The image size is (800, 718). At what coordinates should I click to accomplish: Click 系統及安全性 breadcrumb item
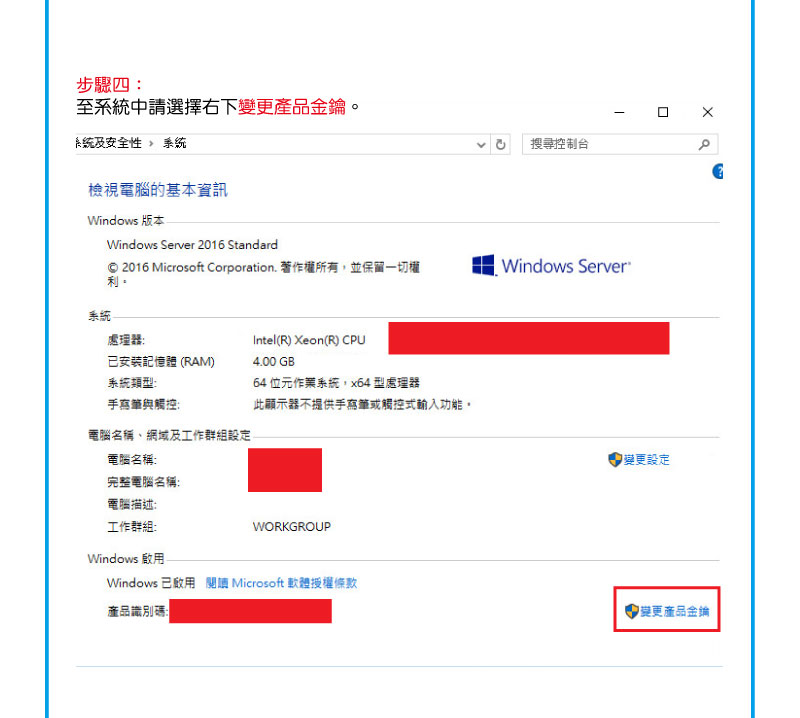pyautogui.click(x=109, y=143)
